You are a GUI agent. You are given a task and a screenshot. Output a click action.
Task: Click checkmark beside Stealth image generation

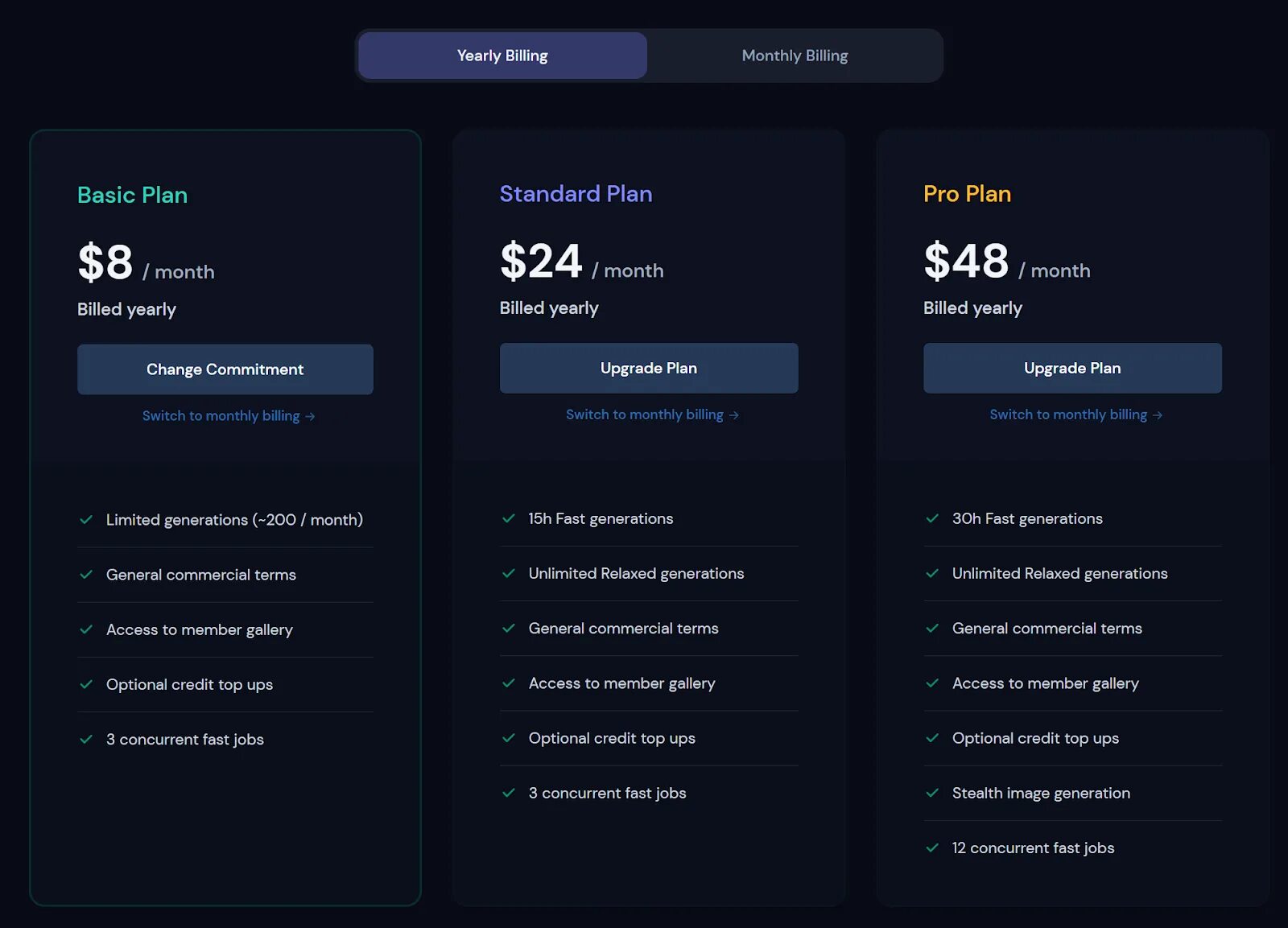932,793
